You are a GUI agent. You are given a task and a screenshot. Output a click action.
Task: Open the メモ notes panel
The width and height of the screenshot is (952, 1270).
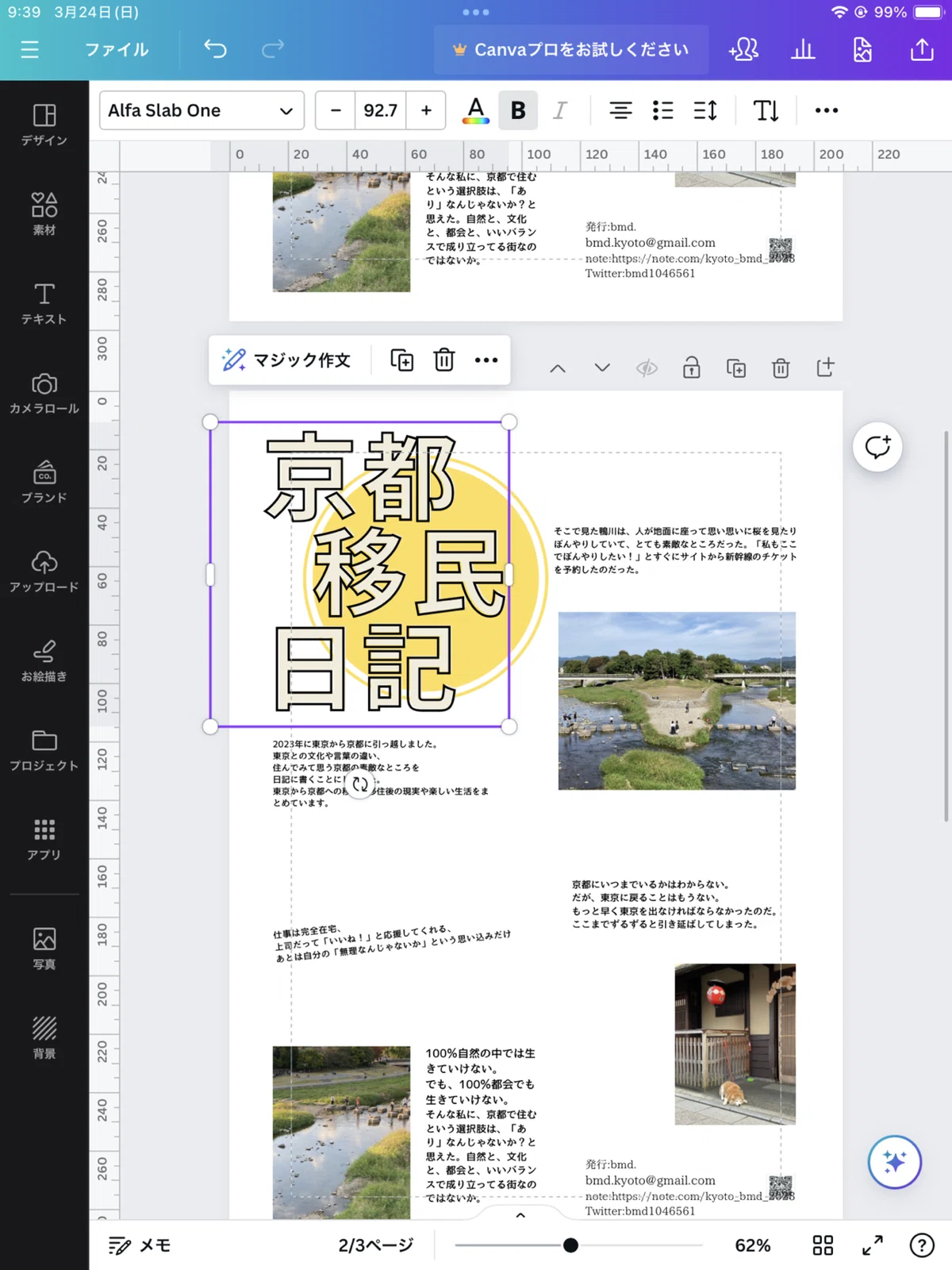[x=140, y=1245]
